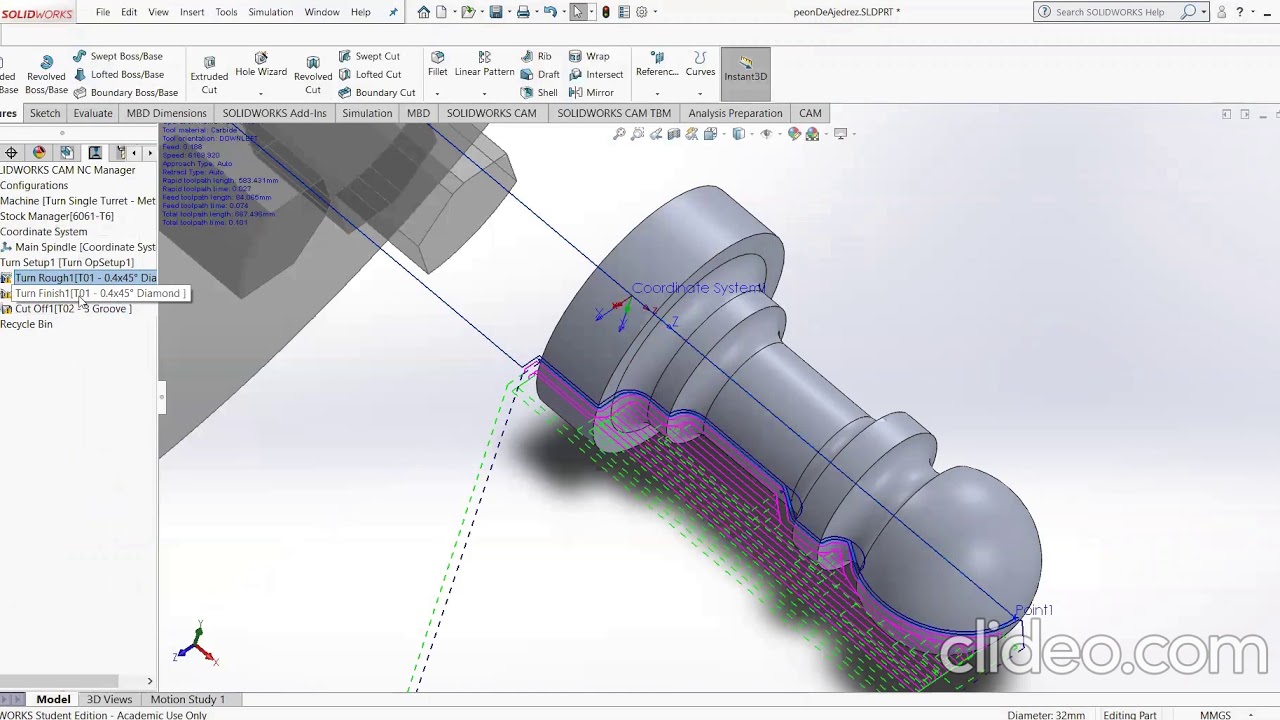Click the Draft feature tool
The image size is (1280, 720).
coord(540,74)
